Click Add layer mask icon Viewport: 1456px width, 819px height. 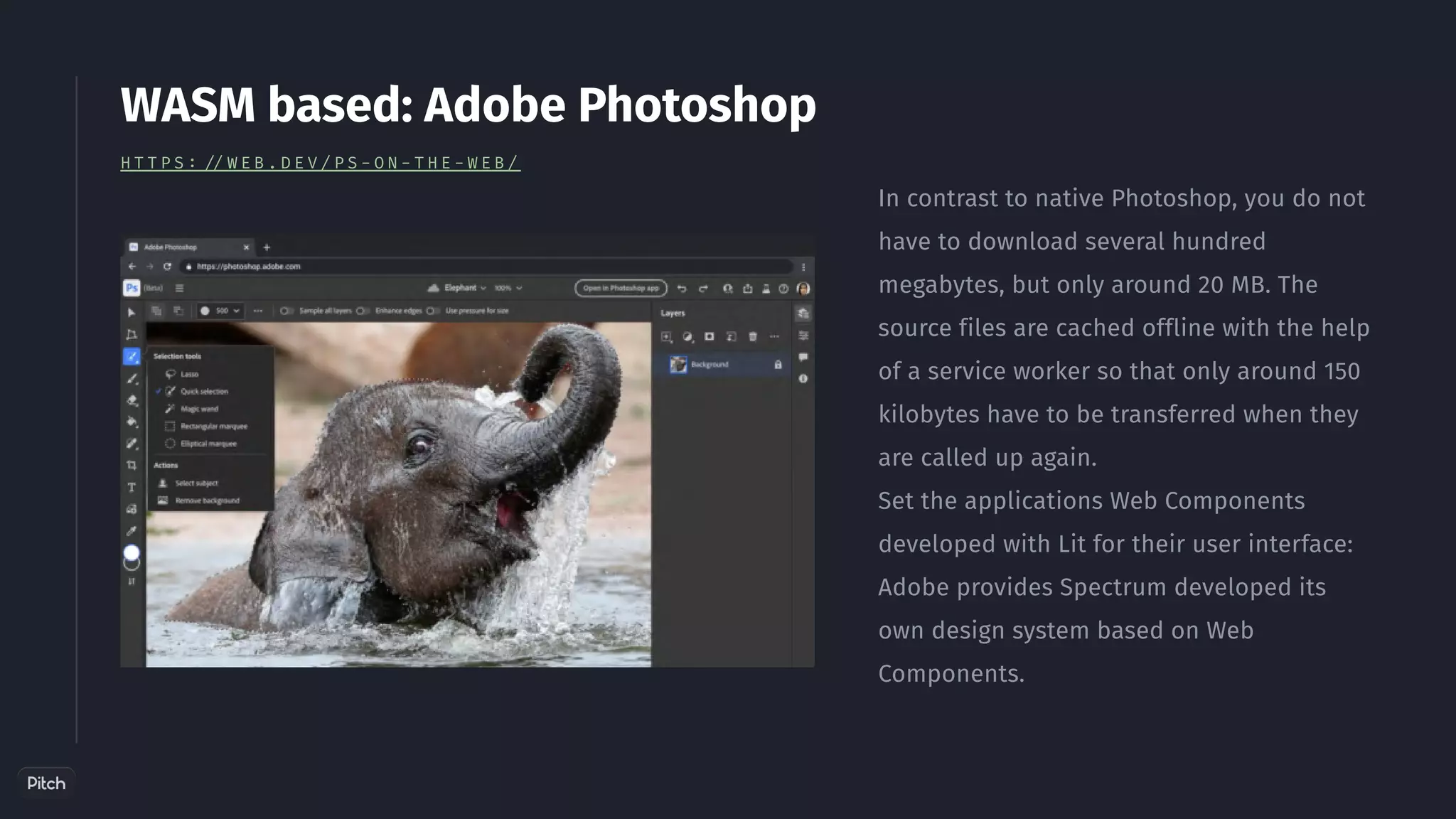(710, 336)
